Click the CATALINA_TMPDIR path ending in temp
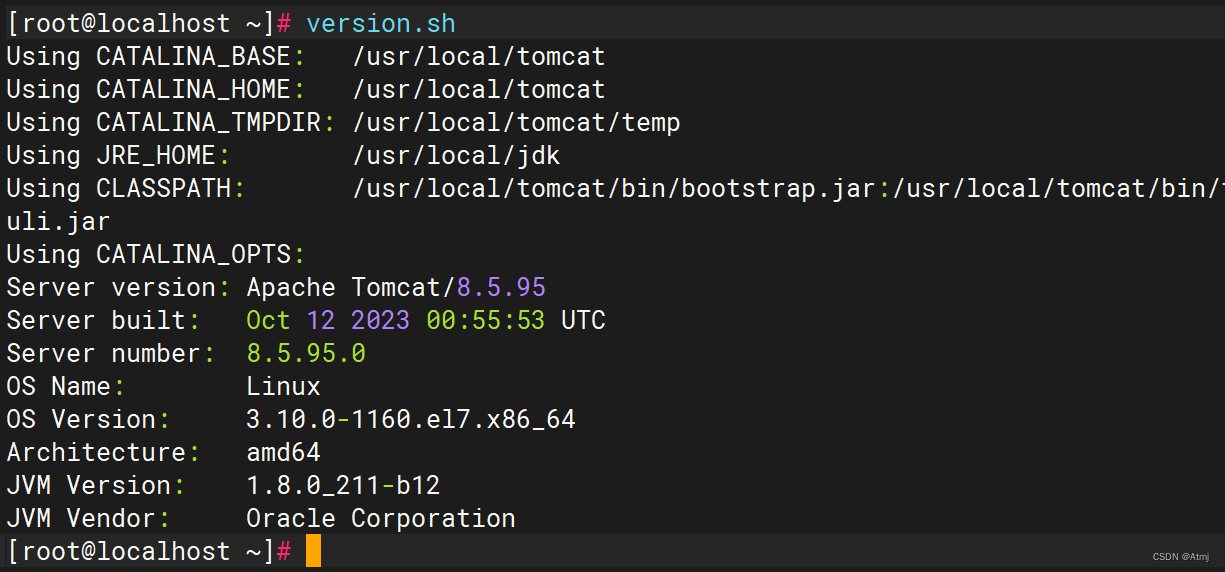1225x572 pixels. click(516, 122)
